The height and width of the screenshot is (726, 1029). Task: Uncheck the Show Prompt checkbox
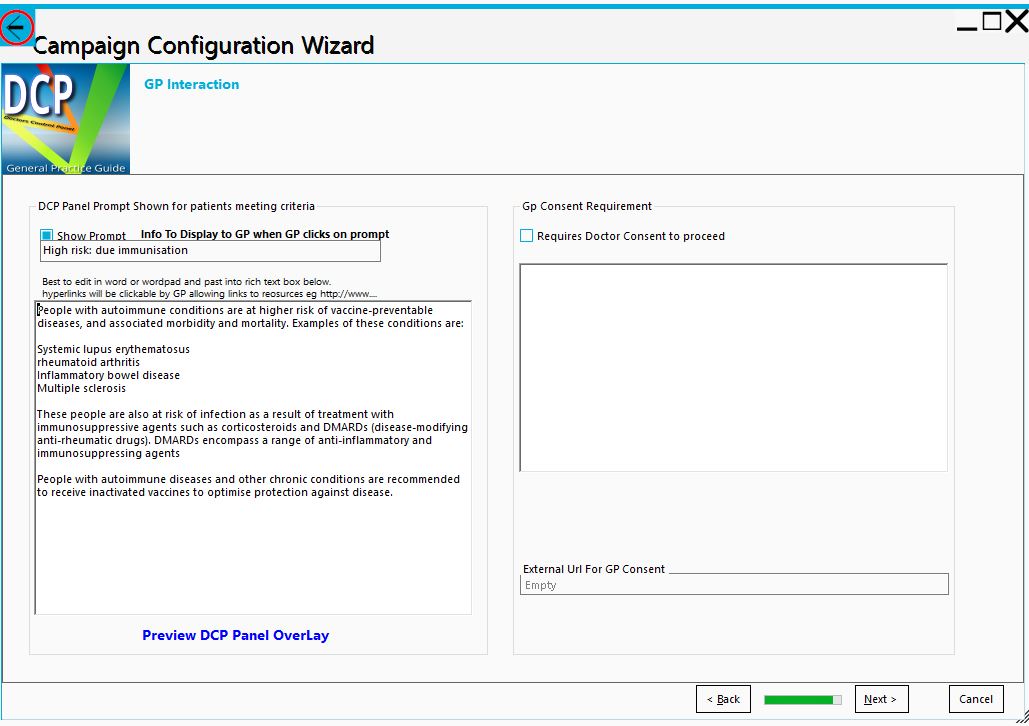(x=47, y=236)
